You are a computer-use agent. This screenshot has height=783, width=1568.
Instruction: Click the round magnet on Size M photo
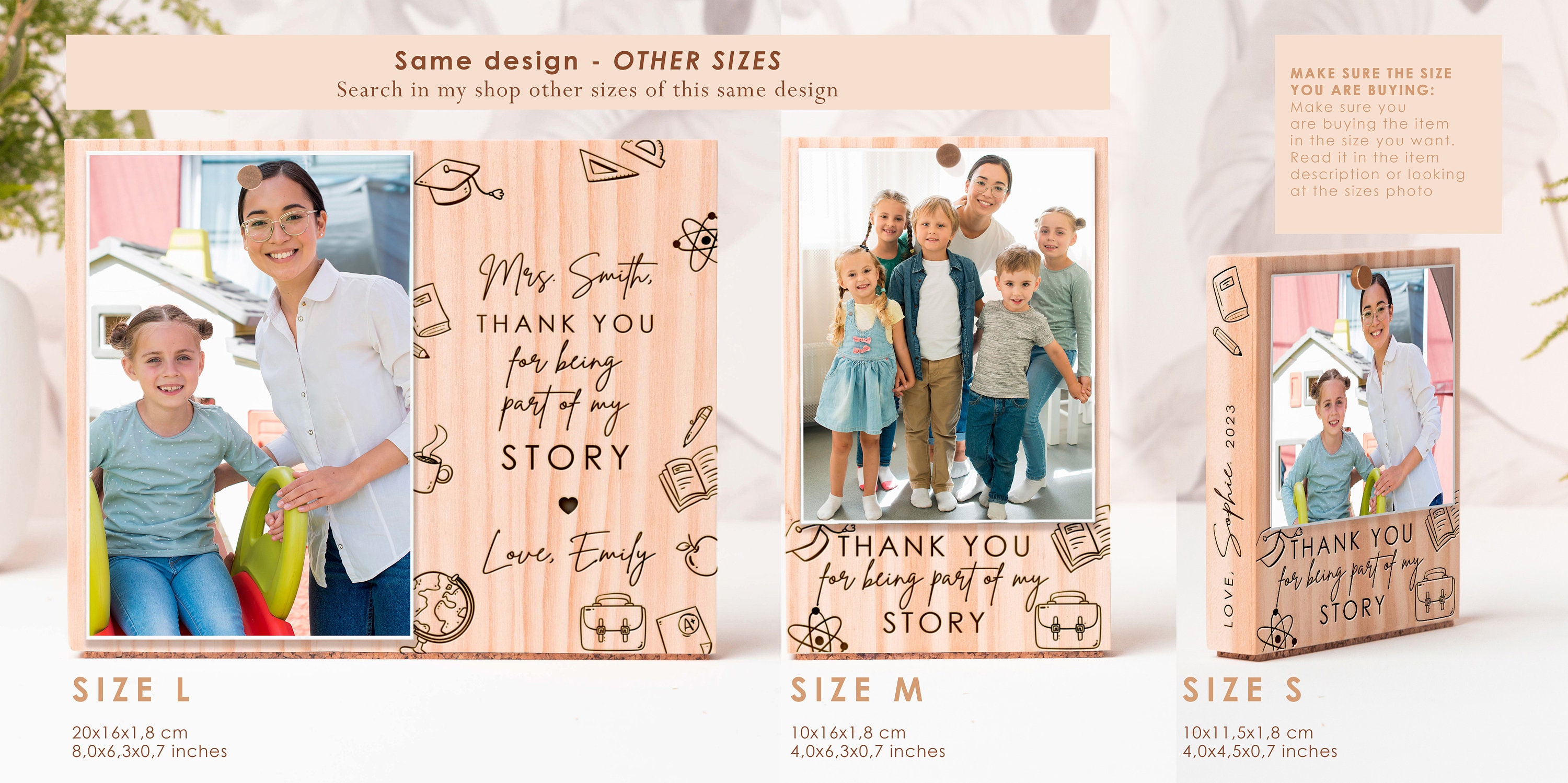click(948, 155)
